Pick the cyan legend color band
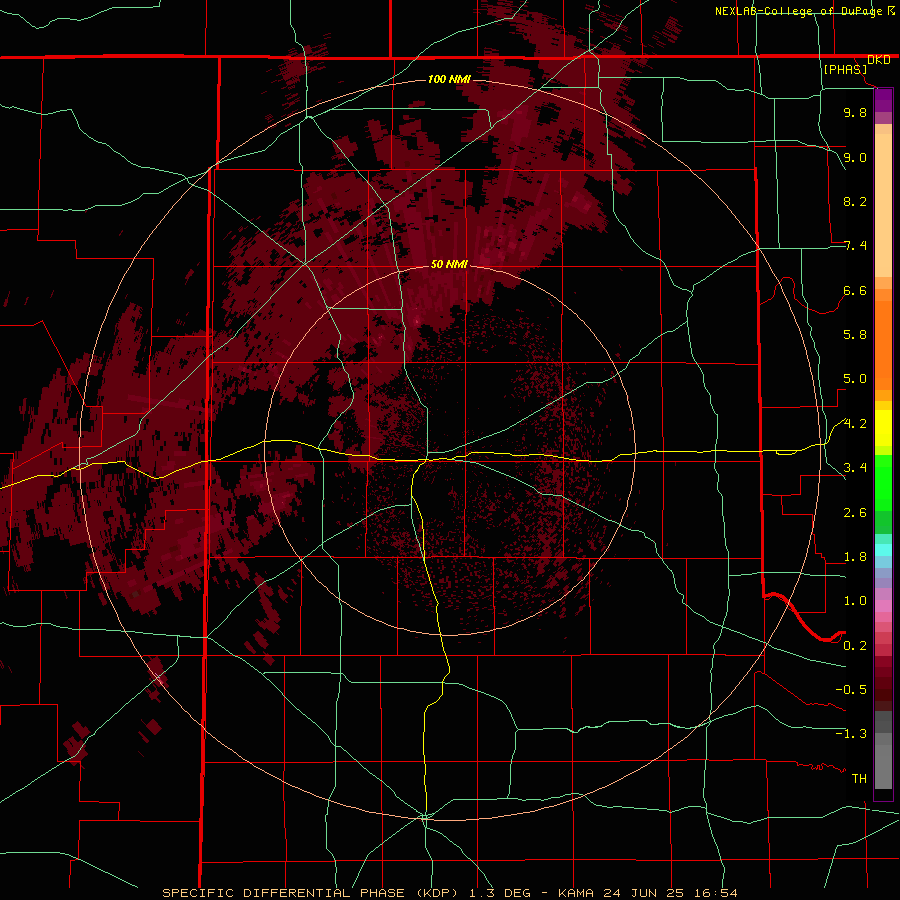Image resolution: width=900 pixels, height=900 pixels. coord(883,550)
